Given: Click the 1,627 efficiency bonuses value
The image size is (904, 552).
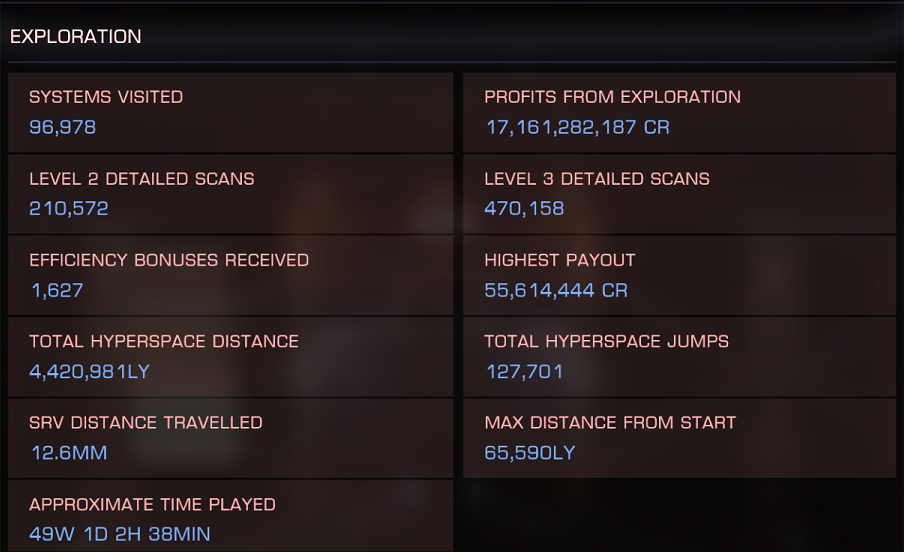Looking at the screenshot, I should (x=57, y=290).
